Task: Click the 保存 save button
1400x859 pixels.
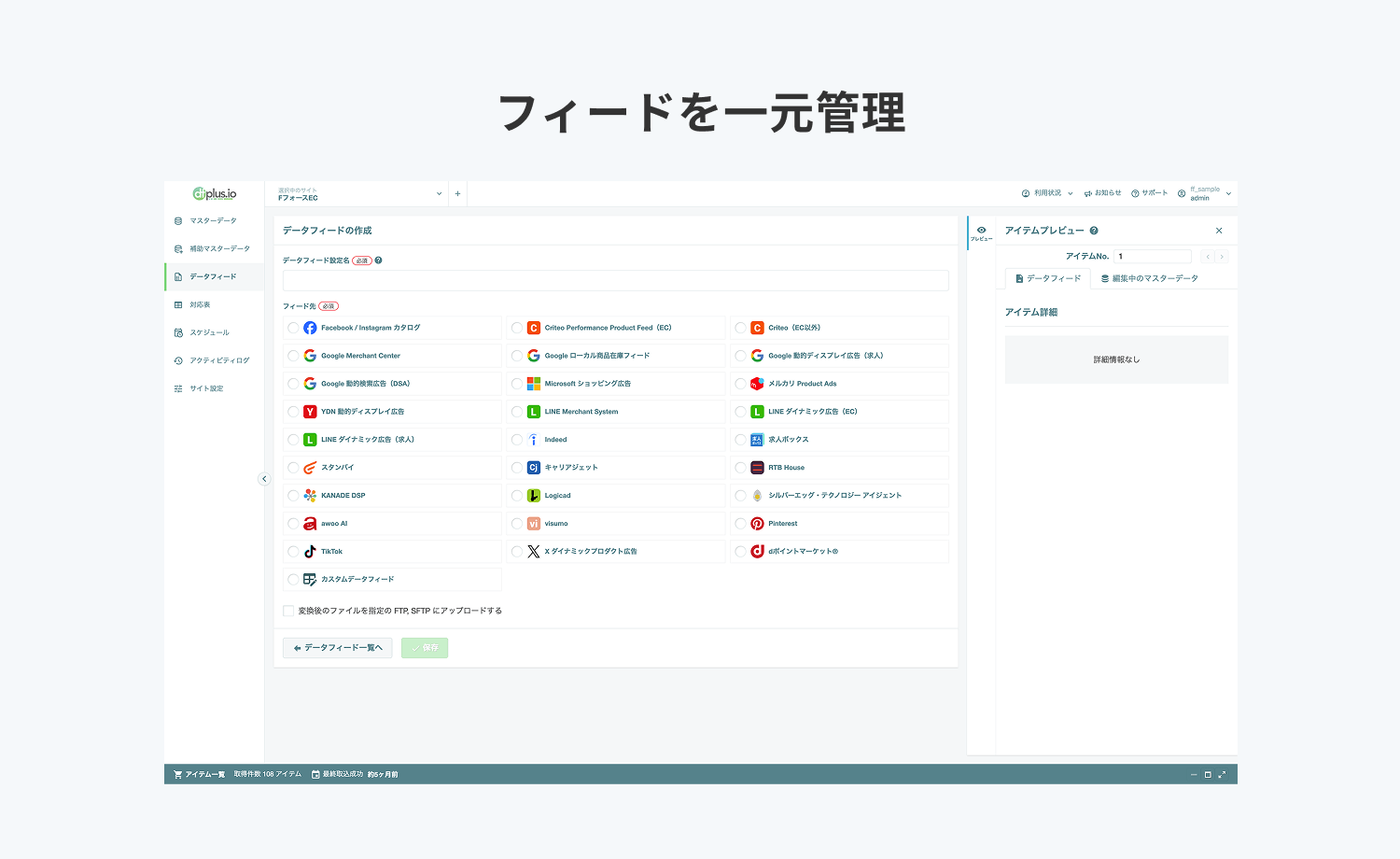Action: (x=424, y=647)
